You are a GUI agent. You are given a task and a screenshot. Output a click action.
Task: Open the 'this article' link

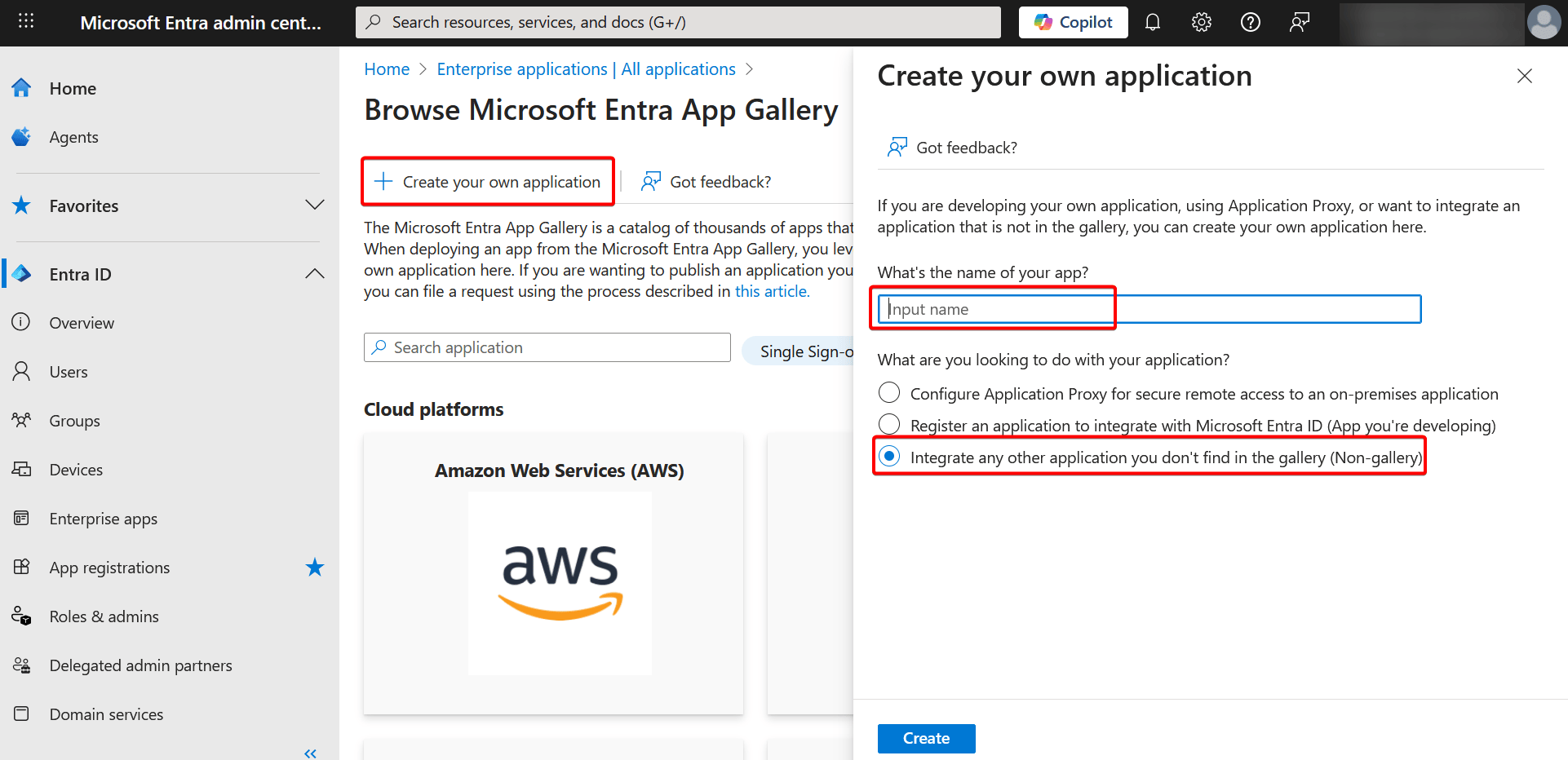tap(772, 291)
